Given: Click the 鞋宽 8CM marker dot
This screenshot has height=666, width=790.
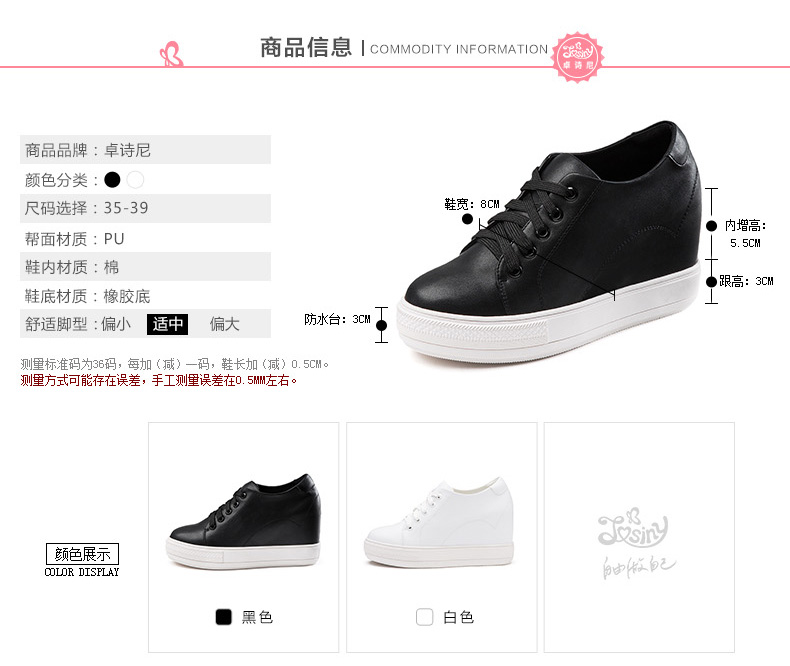Looking at the screenshot, I should click(x=468, y=219).
